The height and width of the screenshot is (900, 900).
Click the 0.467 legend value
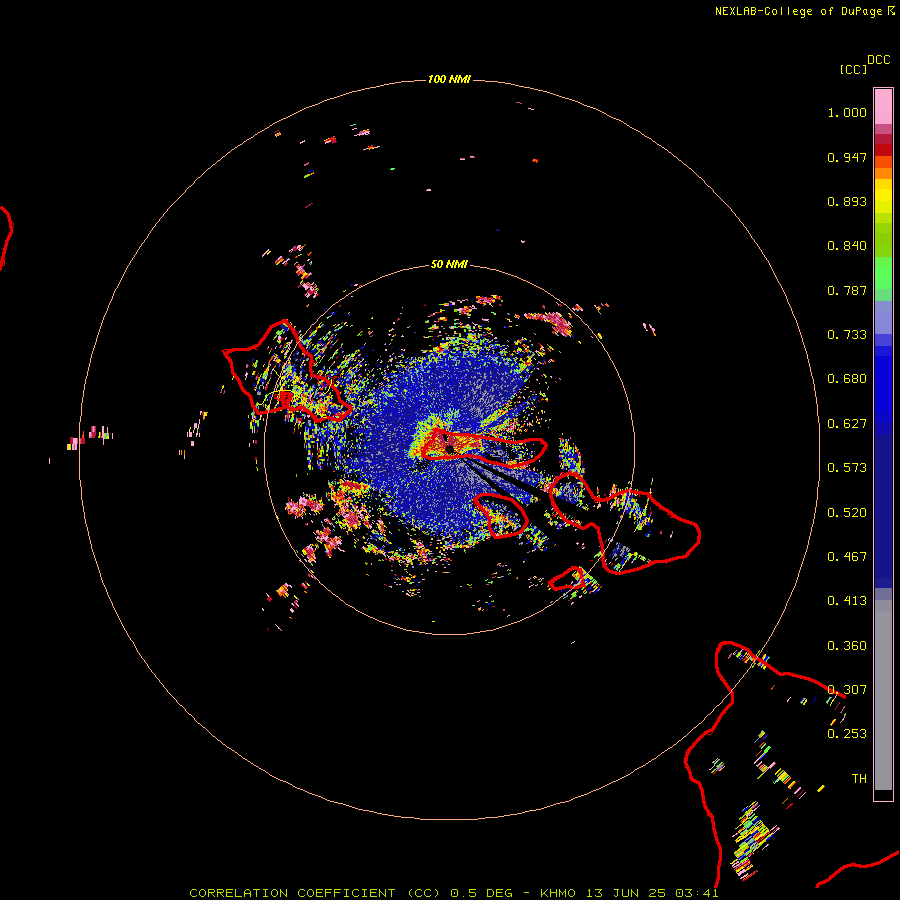(847, 557)
